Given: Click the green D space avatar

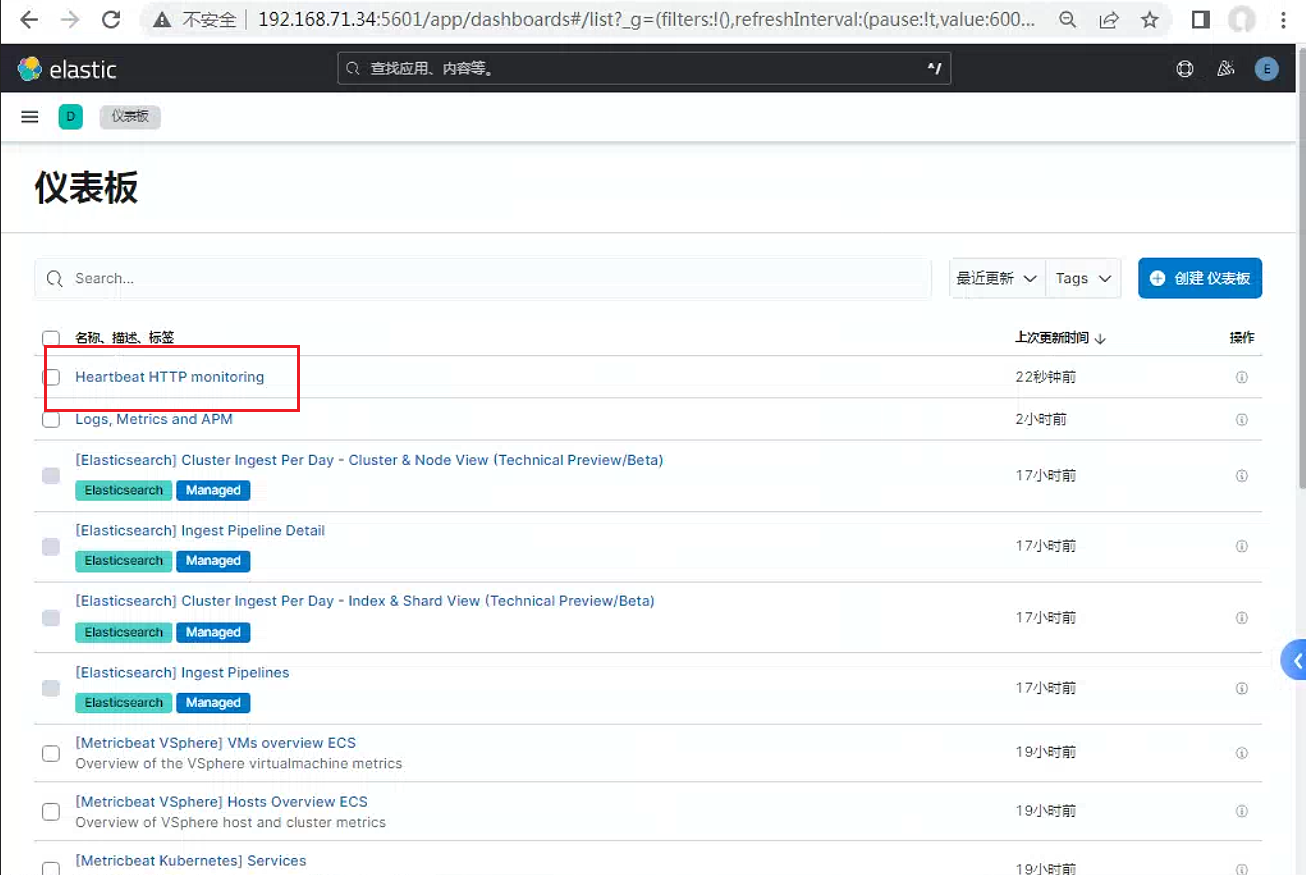Looking at the screenshot, I should coord(70,117).
